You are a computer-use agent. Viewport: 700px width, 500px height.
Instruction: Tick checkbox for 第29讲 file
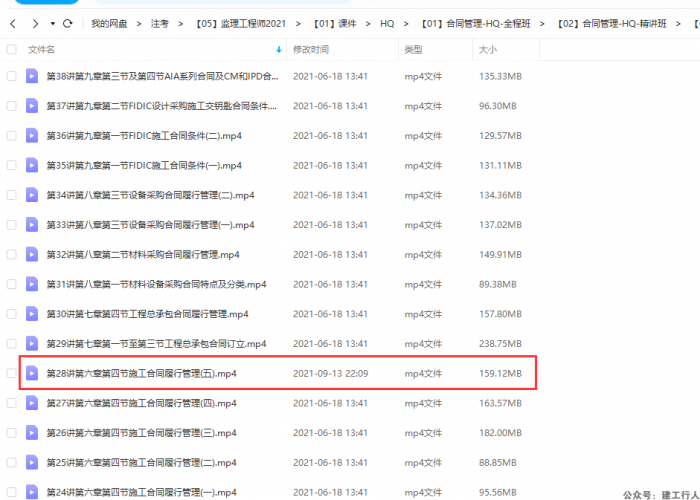[12, 344]
